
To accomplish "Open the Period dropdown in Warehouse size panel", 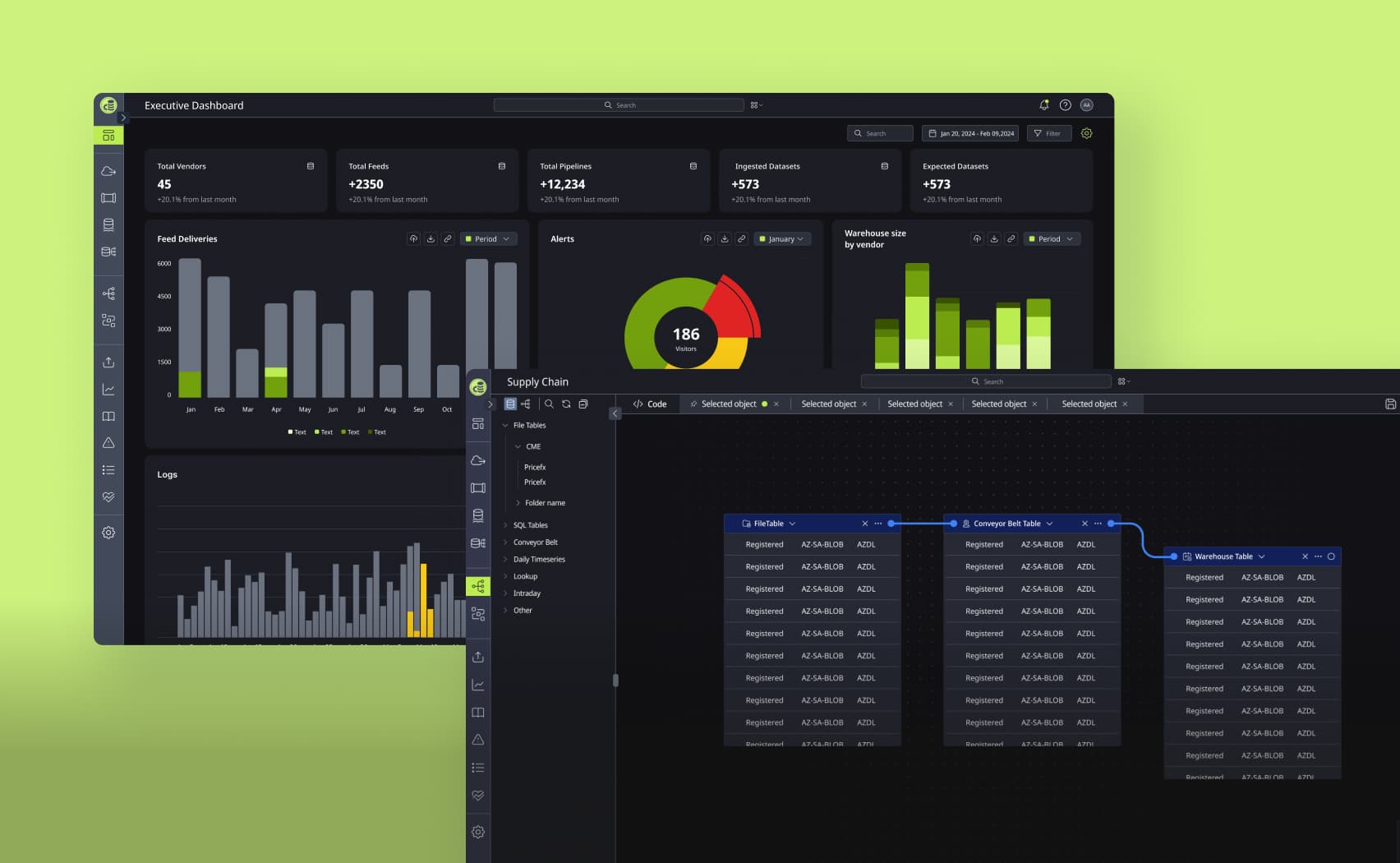I will (1052, 239).
